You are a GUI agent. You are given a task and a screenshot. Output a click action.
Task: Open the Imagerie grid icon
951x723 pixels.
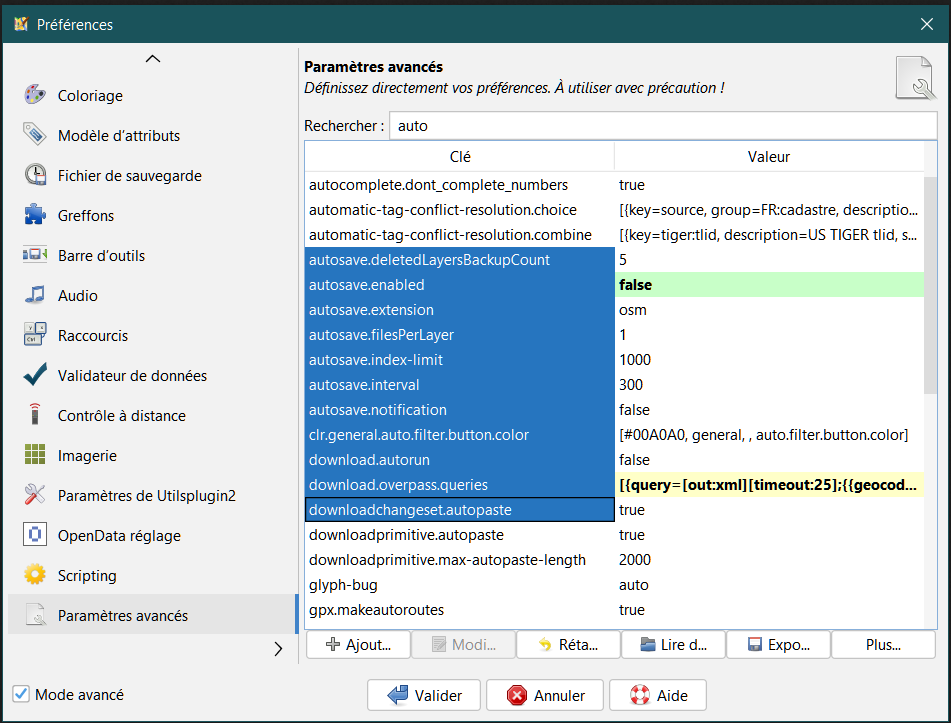click(x=35, y=455)
